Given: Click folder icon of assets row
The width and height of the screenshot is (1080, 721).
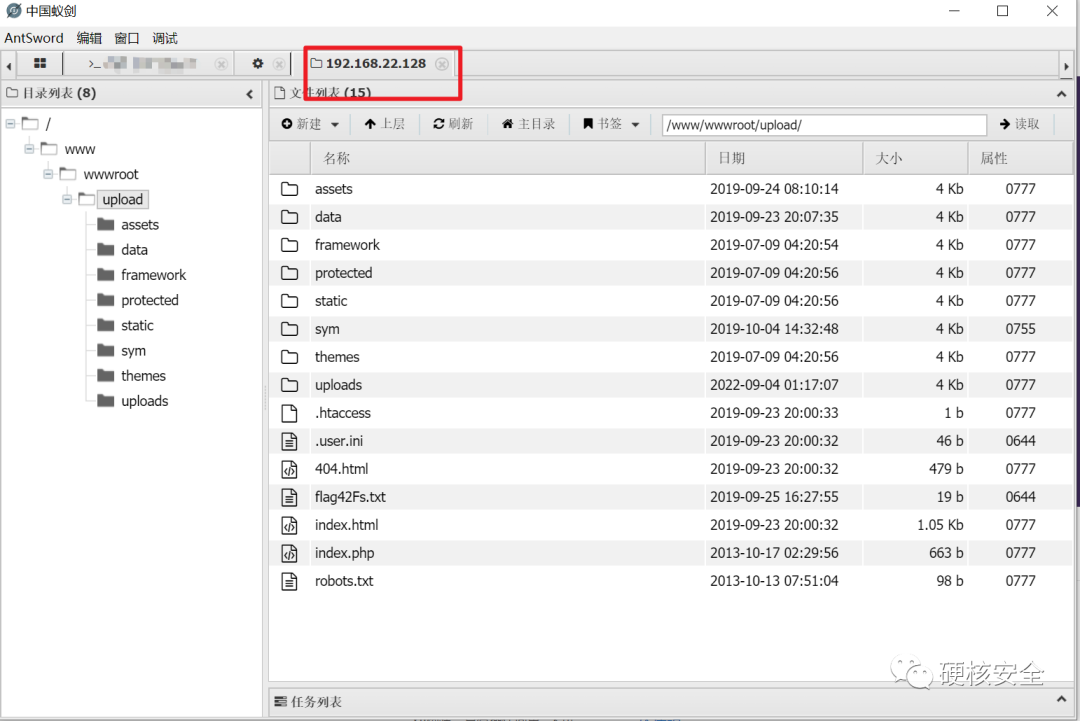Looking at the screenshot, I should click(289, 189).
